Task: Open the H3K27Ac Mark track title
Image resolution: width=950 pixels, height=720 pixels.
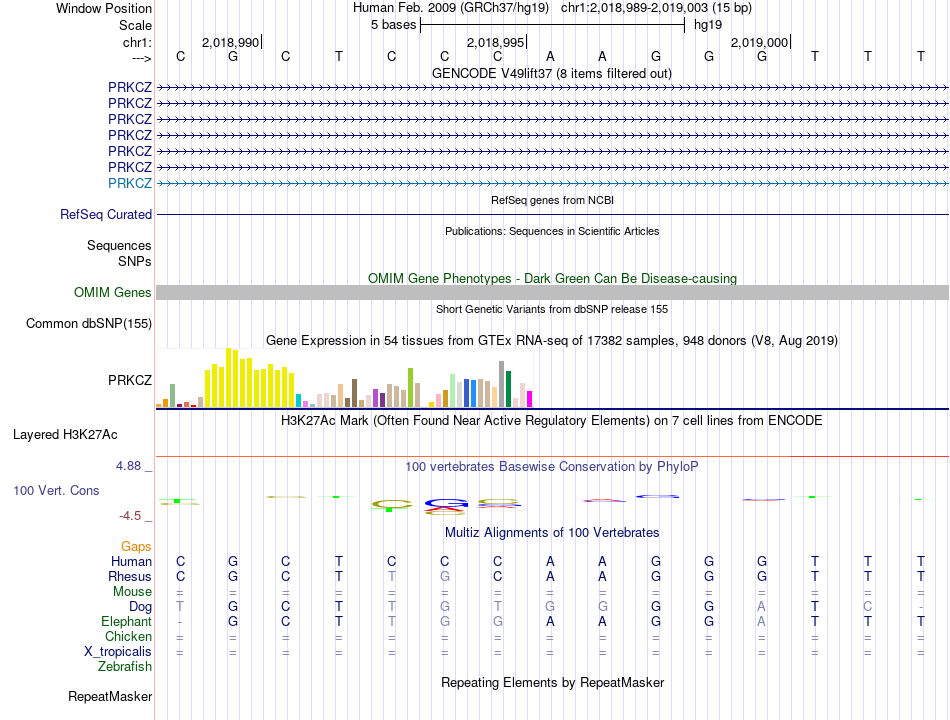Action: pos(552,421)
